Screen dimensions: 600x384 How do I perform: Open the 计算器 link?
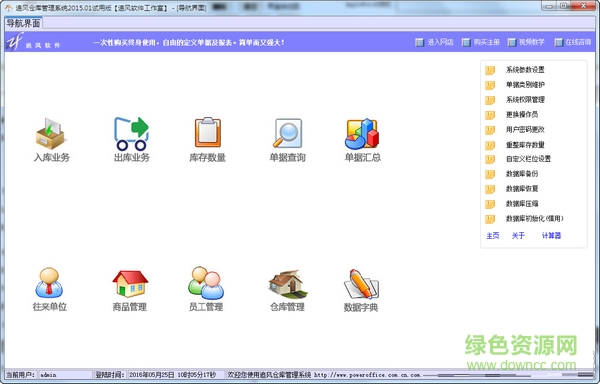point(551,236)
